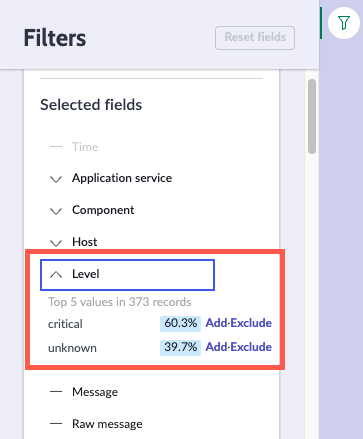Image resolution: width=363 pixels, height=439 pixels.
Task: Add the unknown level filter
Action: click(x=216, y=347)
